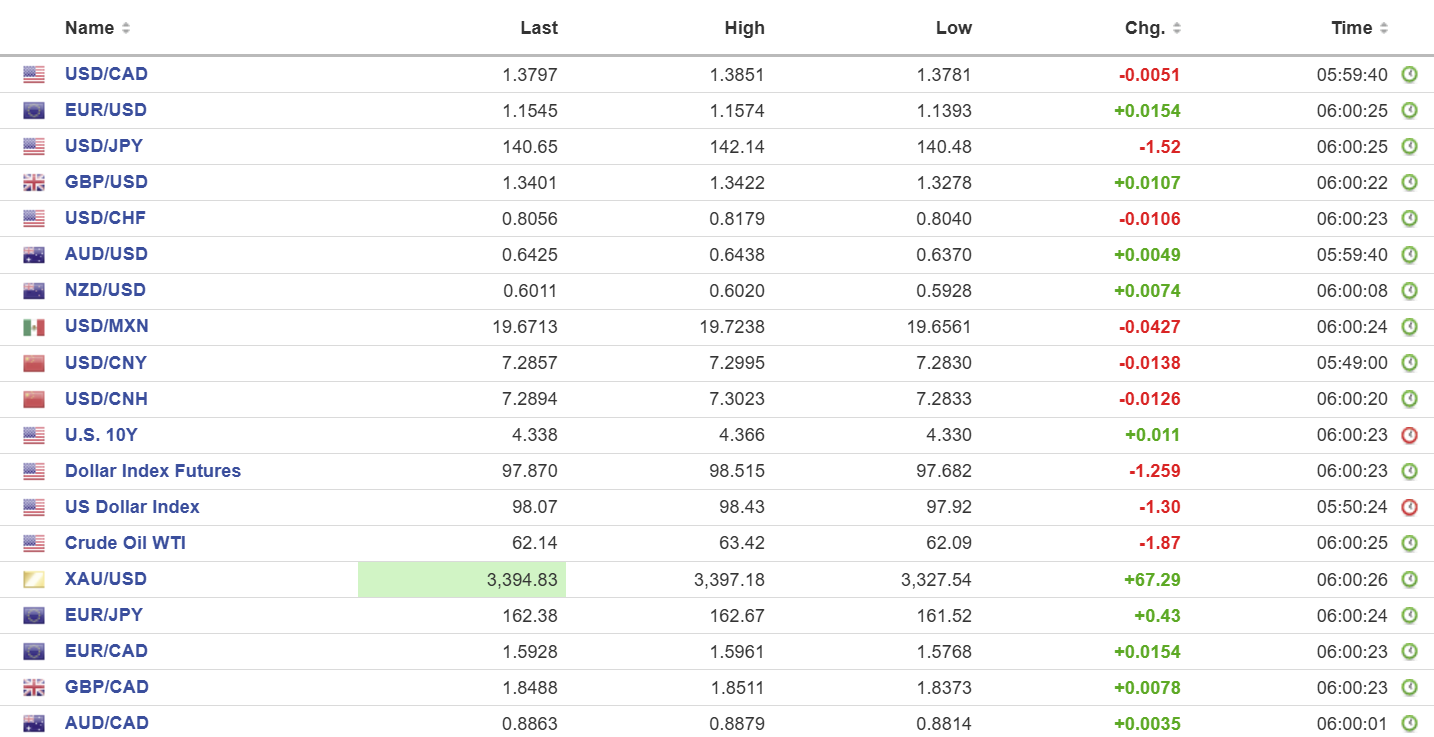Click the Australia flag icon beside AUD/CAD
The width and height of the screenshot is (1434, 737).
click(34, 724)
